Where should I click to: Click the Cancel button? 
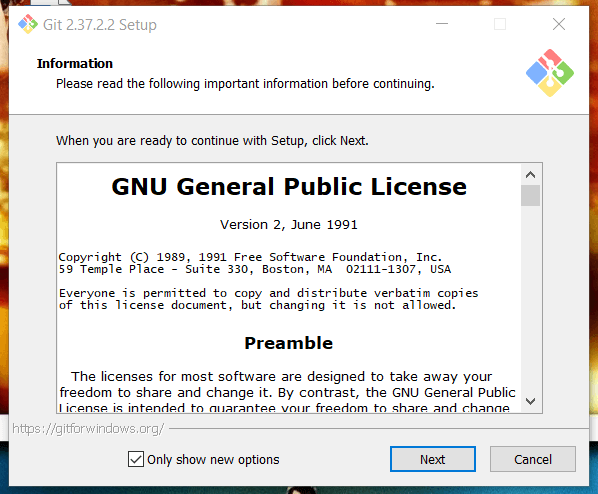coord(532,459)
